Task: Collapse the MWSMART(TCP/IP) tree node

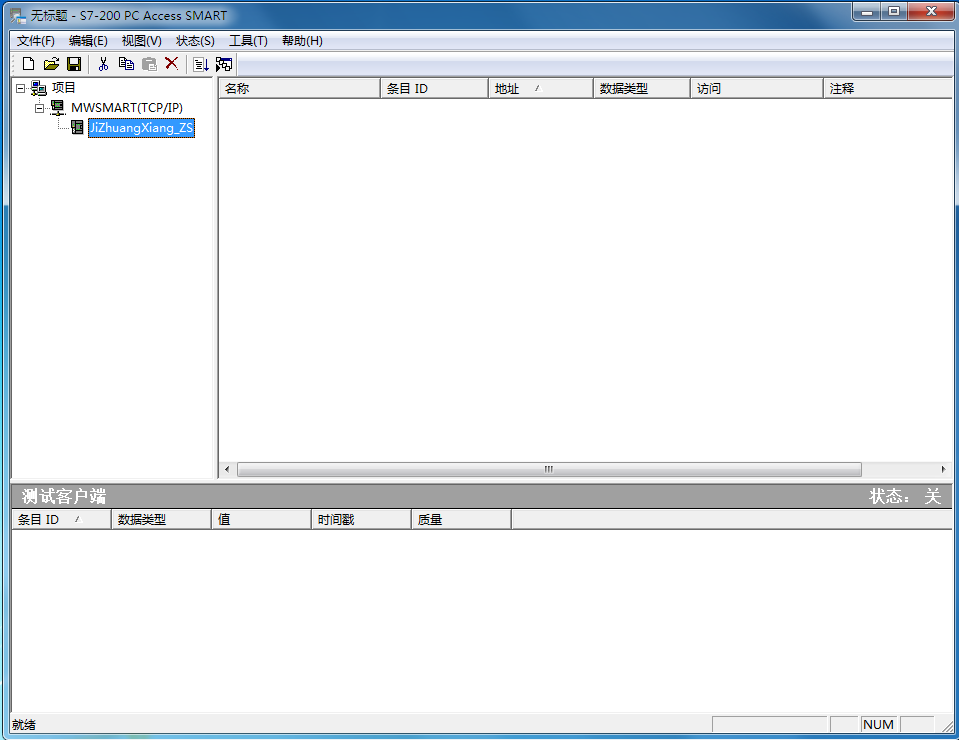Action: tap(40, 107)
